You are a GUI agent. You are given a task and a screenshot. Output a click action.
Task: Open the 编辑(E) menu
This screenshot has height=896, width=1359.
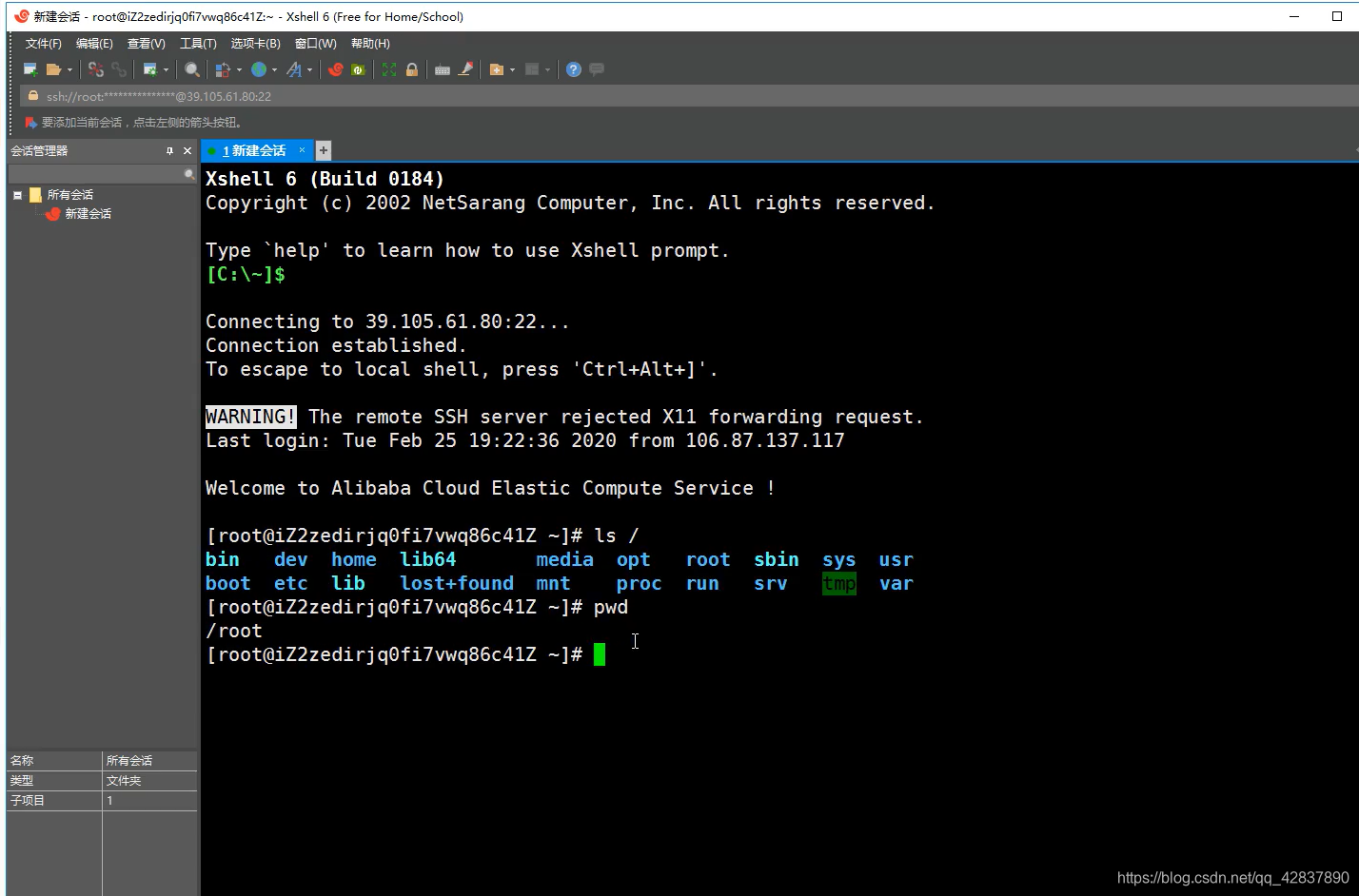[94, 44]
